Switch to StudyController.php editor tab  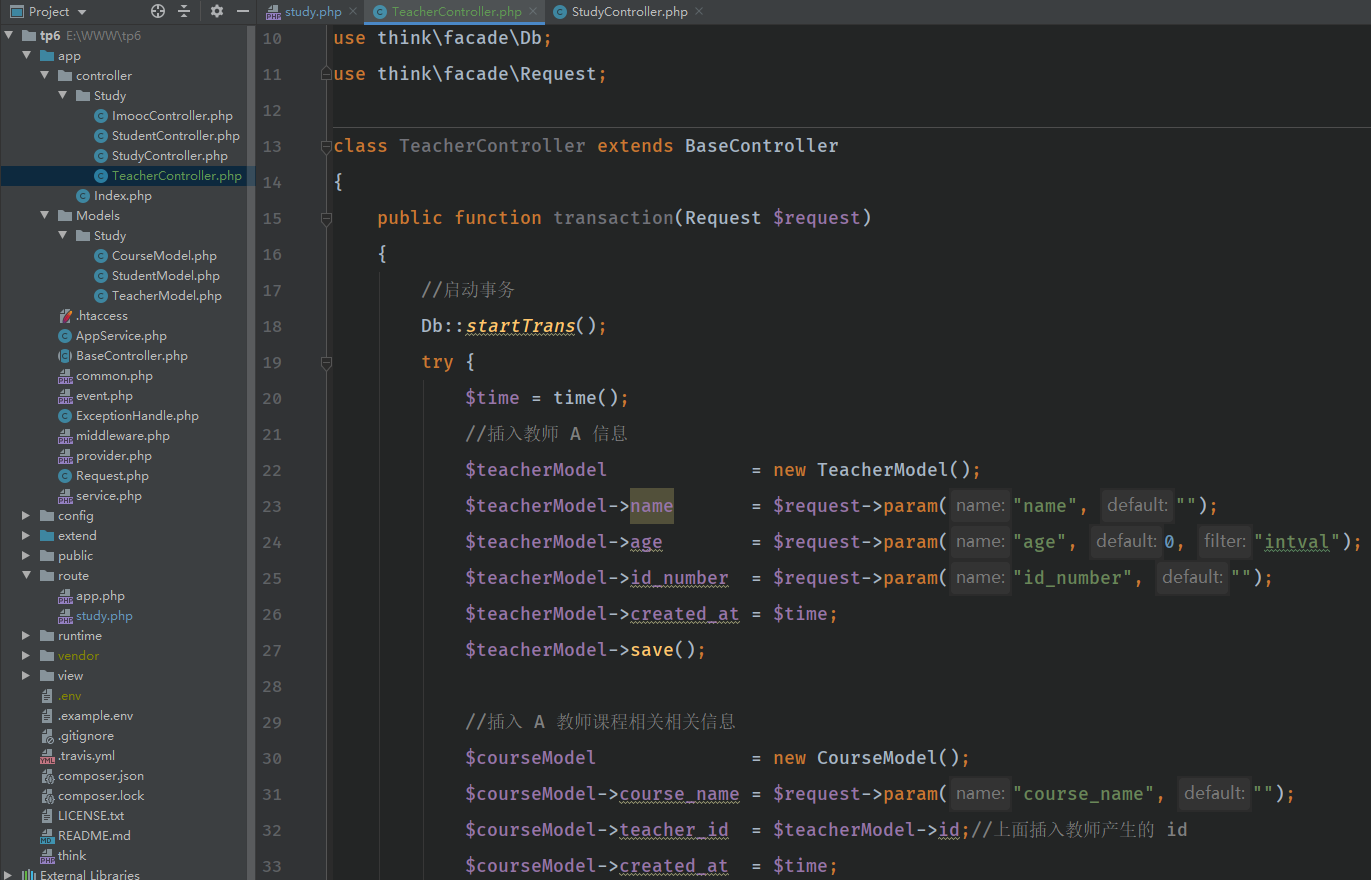(629, 12)
